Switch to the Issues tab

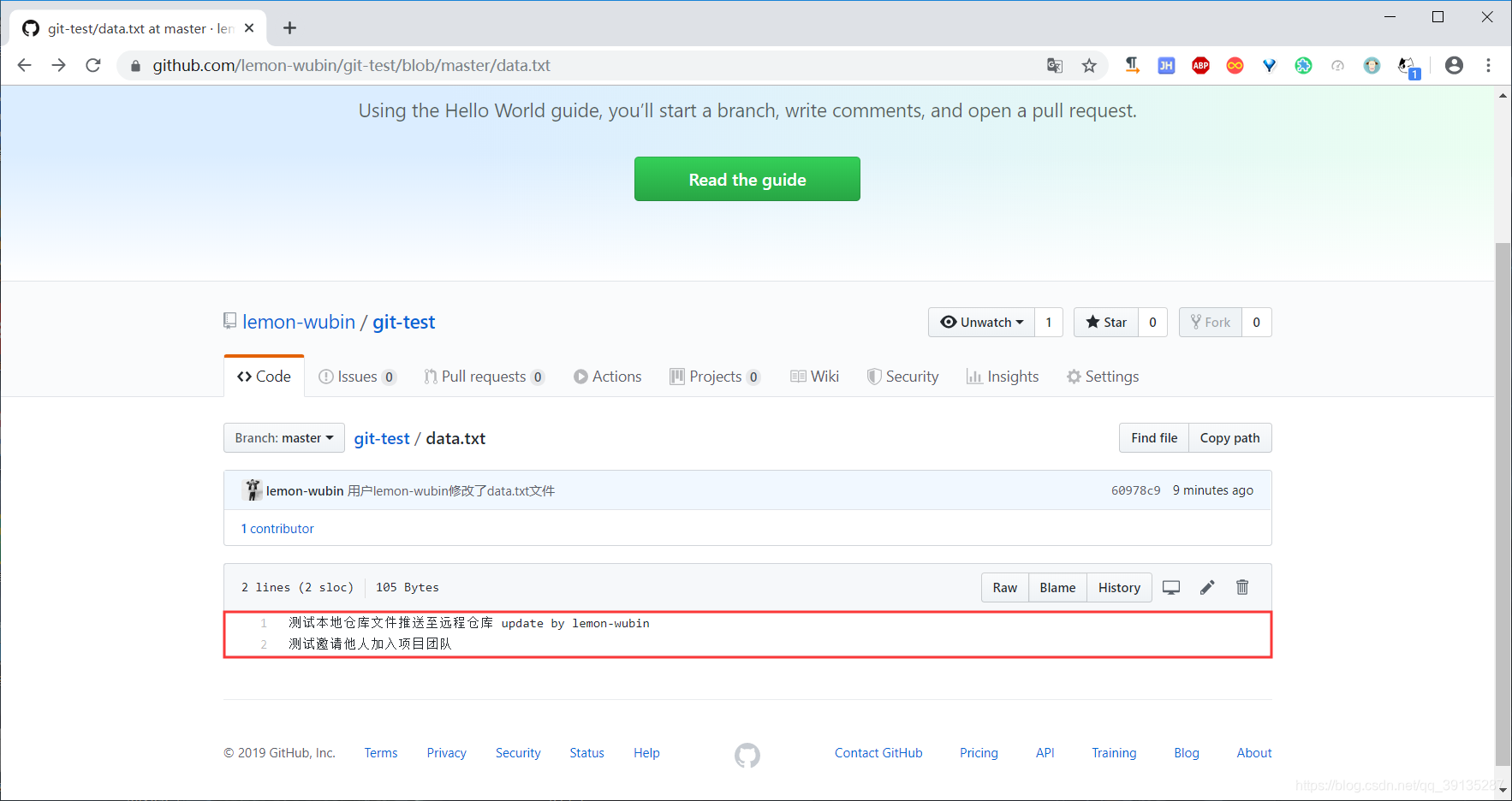pyautogui.click(x=357, y=377)
